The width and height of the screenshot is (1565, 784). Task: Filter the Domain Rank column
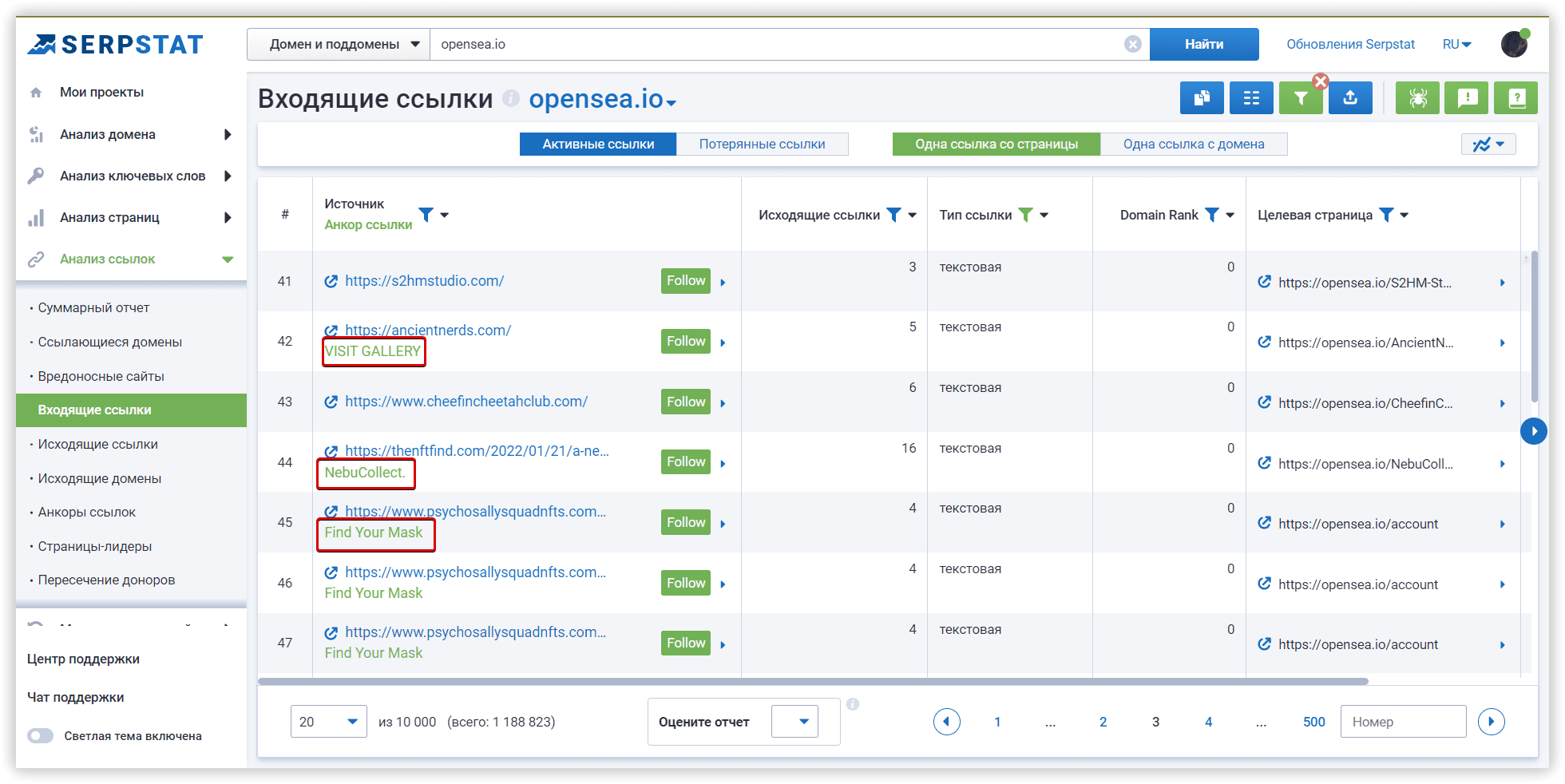pyautogui.click(x=1212, y=215)
